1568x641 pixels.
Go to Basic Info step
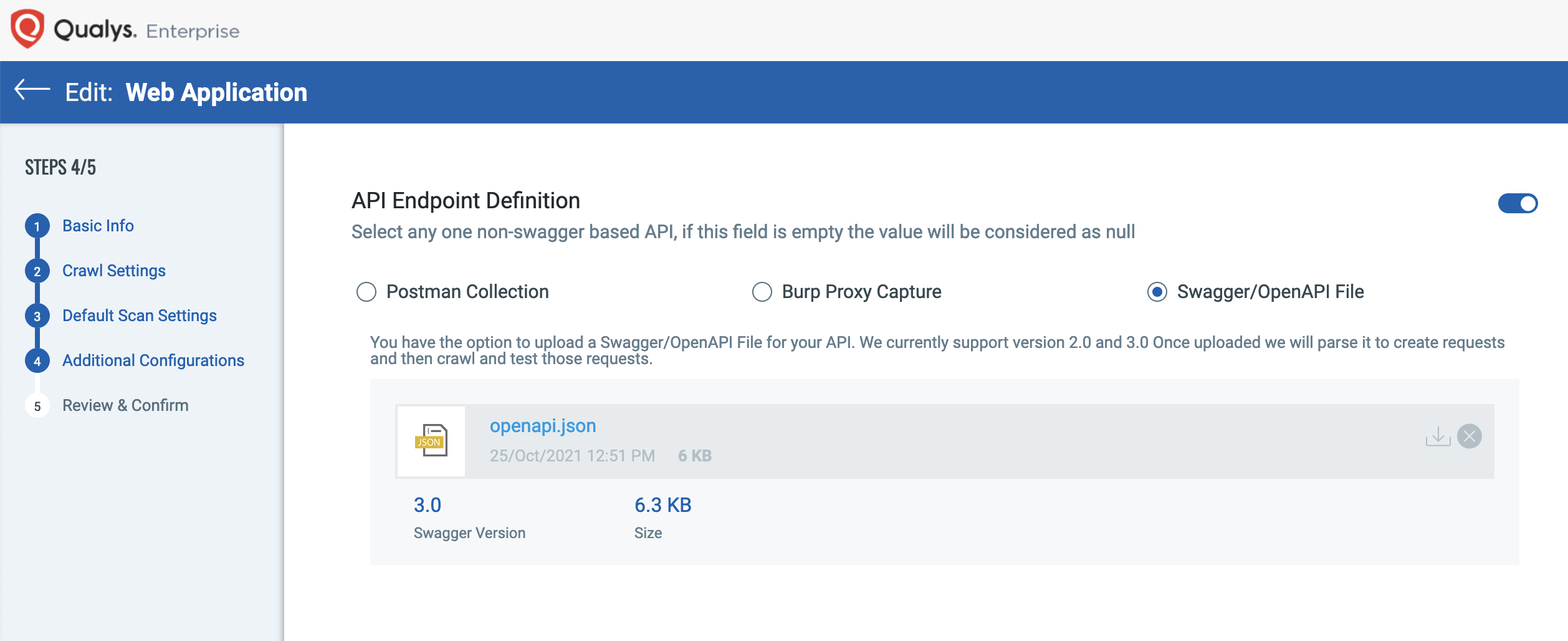click(x=98, y=226)
